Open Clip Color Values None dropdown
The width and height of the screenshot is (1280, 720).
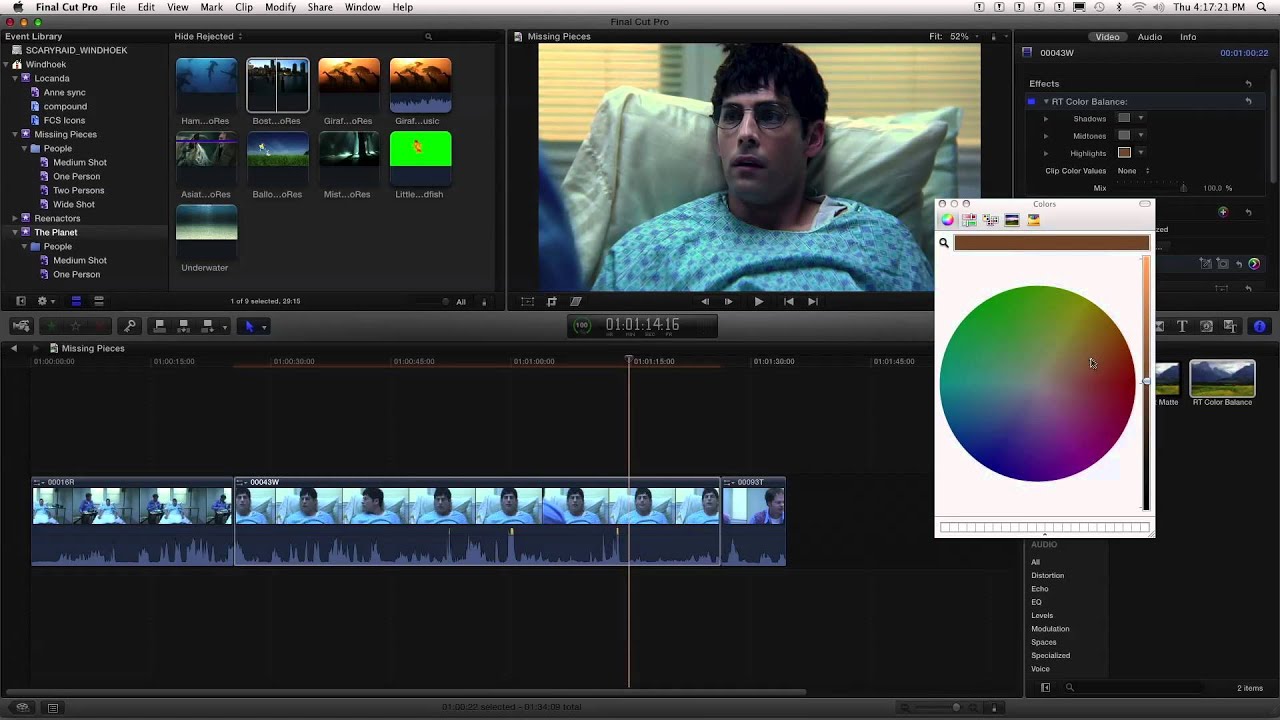pyautogui.click(x=1133, y=171)
